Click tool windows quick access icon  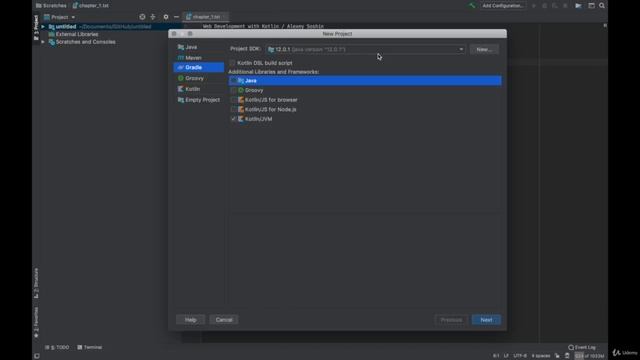pyautogui.click(x=37, y=356)
